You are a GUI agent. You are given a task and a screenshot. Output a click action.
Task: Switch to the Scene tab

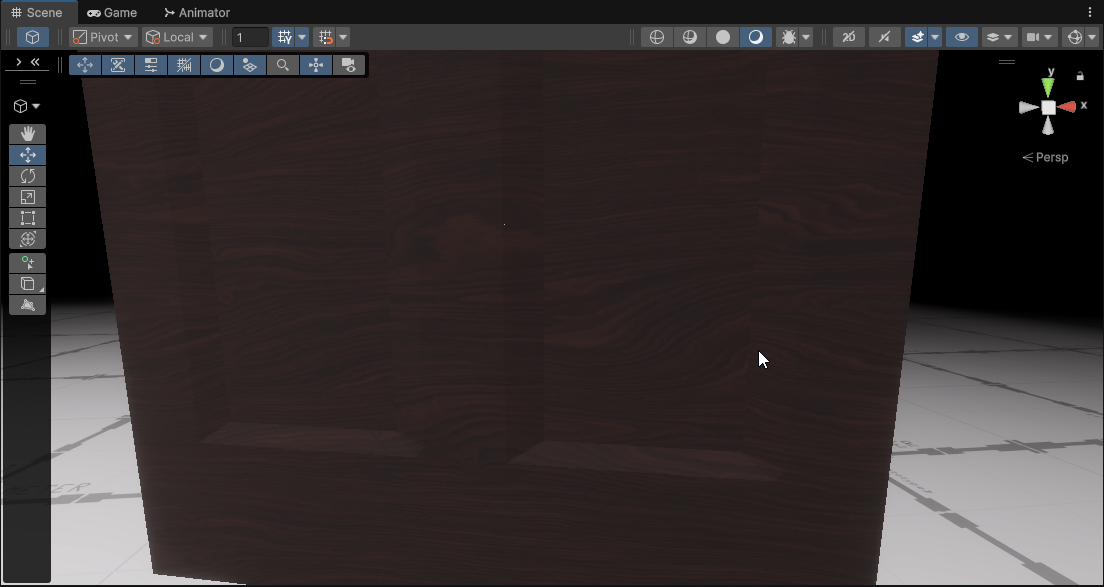[x=37, y=13]
